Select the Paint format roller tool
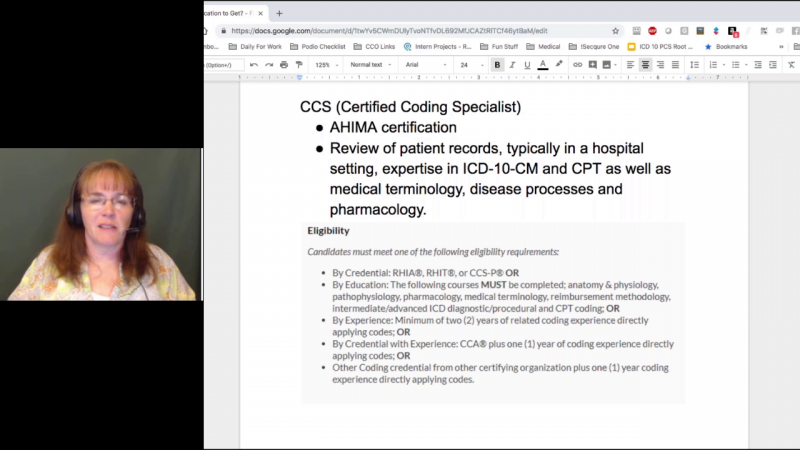800x450 pixels. coord(299,65)
